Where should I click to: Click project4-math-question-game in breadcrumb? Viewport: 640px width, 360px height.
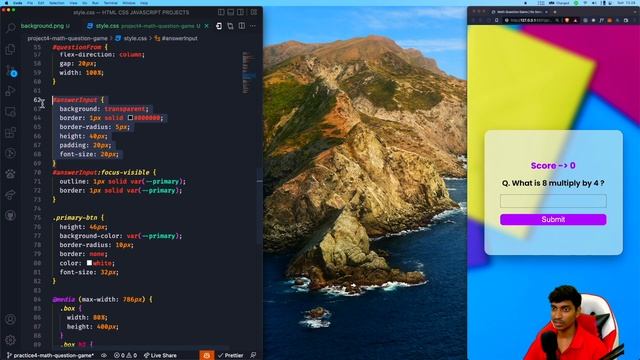67,38
